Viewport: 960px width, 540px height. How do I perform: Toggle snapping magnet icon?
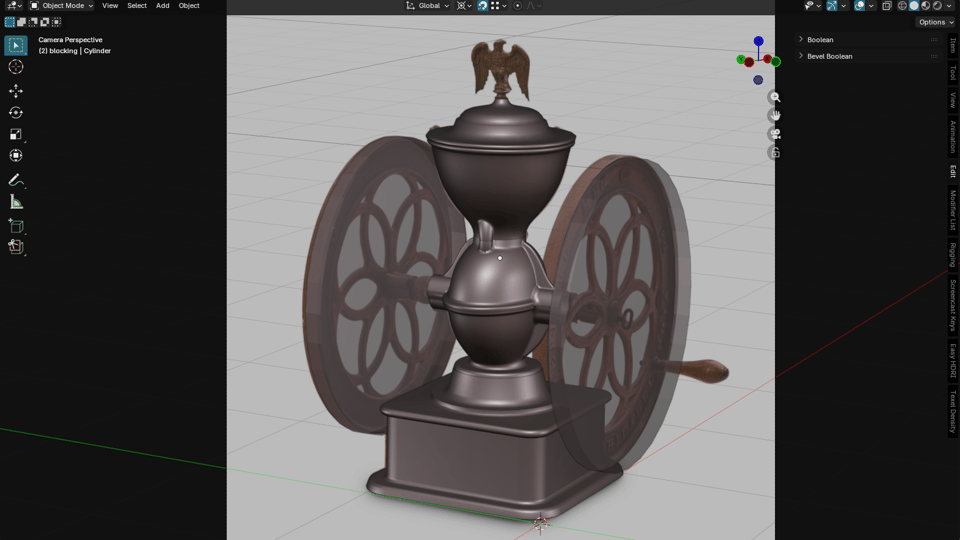coord(482,6)
